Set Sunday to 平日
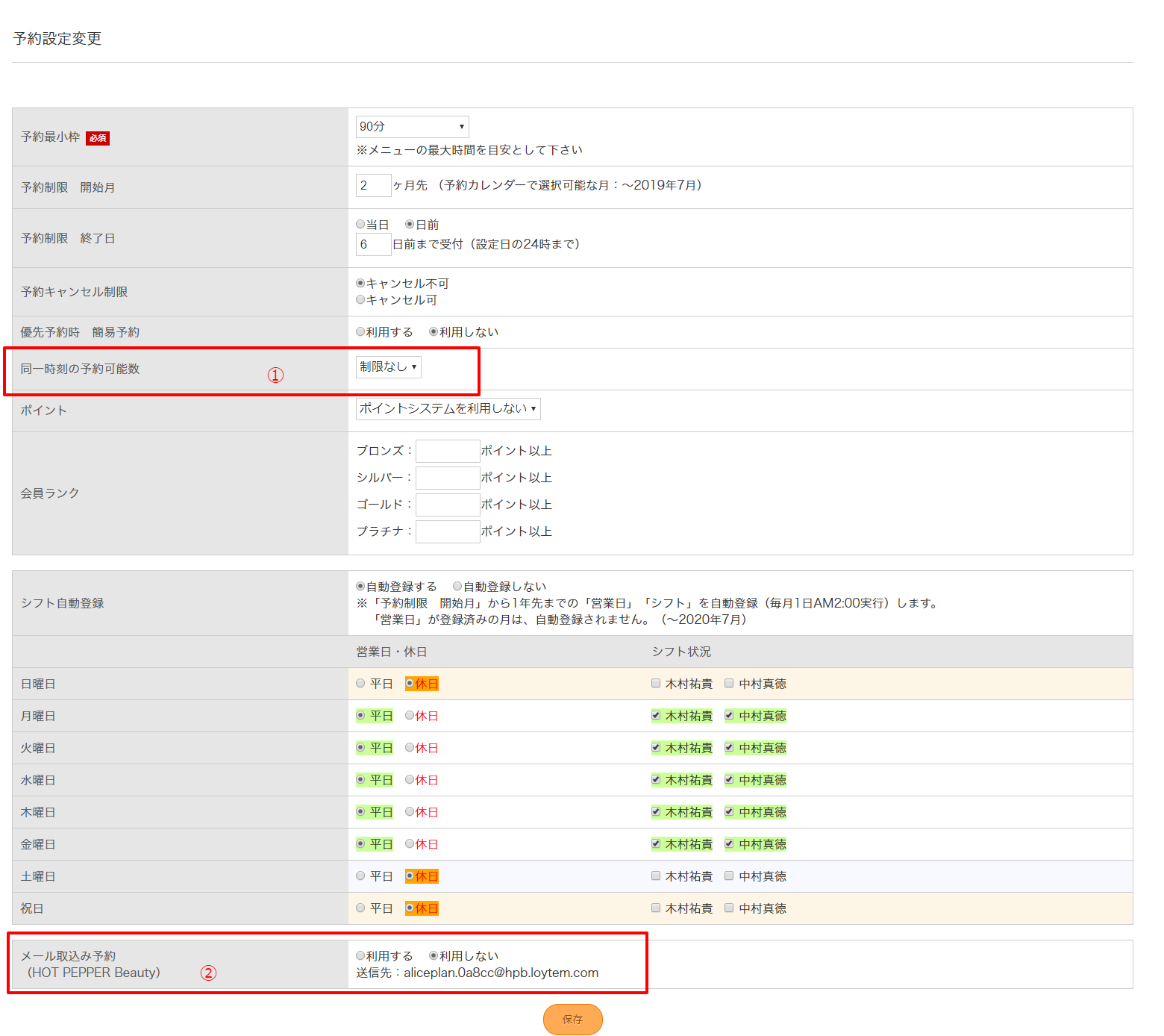 coord(361,684)
